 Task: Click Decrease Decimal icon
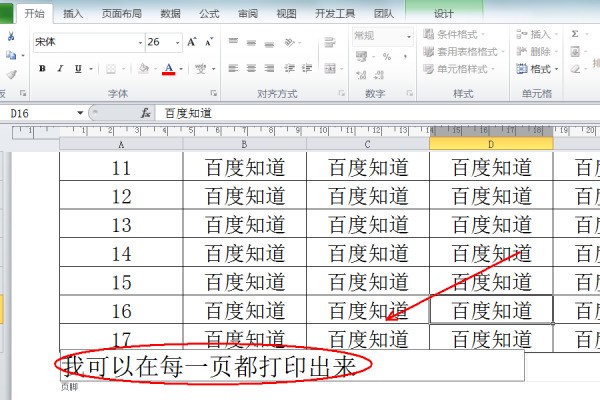pyautogui.click(x=379, y=75)
